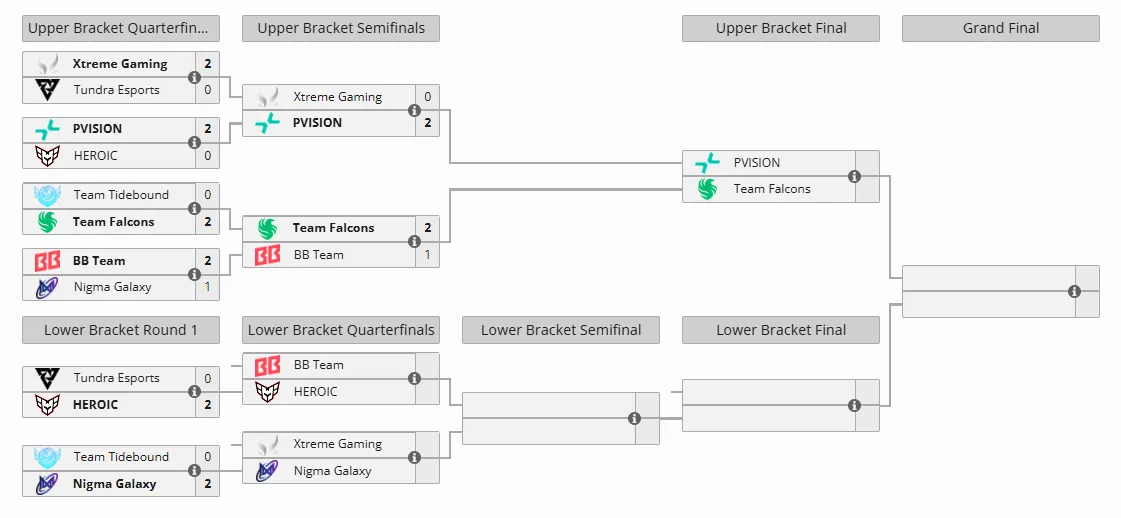Select the Grand Final column header
The width and height of the screenshot is (1121, 518).
[1001, 29]
